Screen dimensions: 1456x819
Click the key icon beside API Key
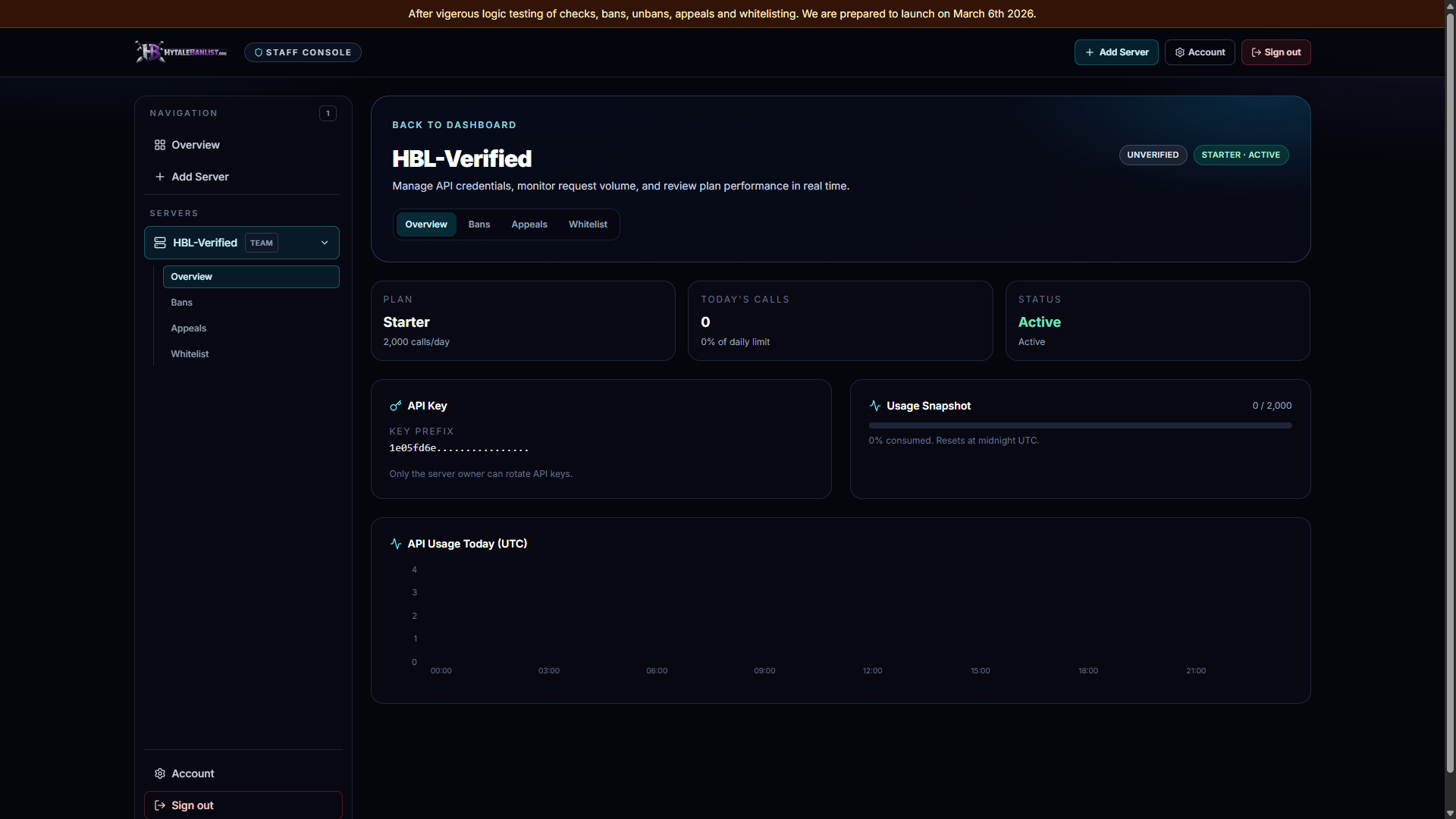[395, 406]
